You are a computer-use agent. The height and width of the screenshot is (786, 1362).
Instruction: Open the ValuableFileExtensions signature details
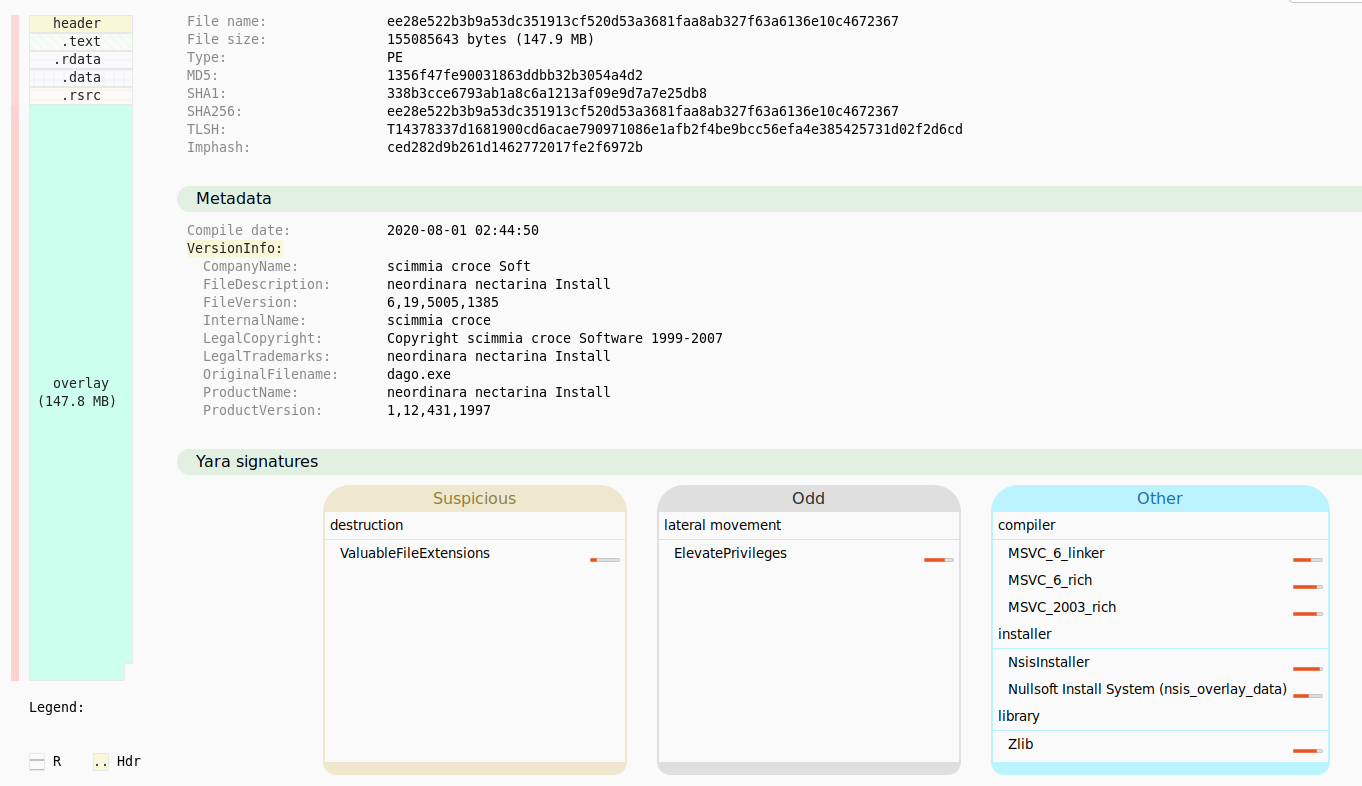point(415,552)
